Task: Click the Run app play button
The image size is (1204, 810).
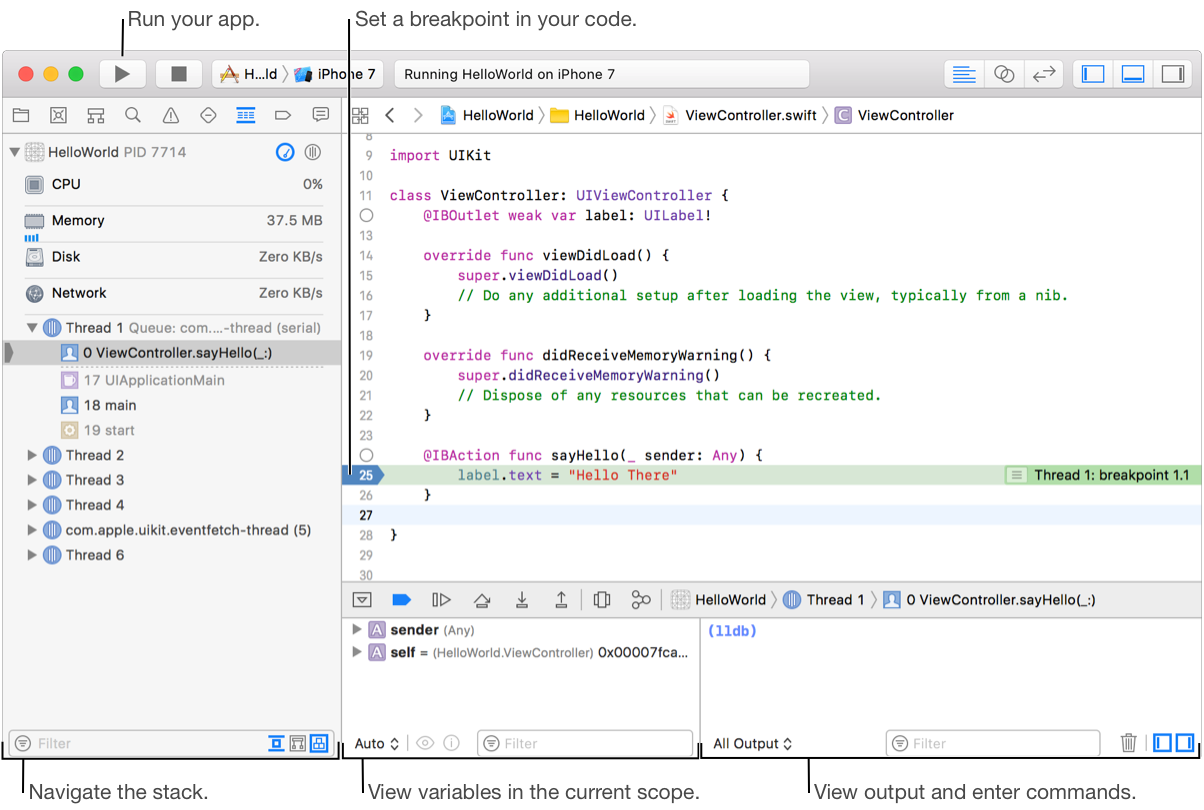Action: point(122,74)
